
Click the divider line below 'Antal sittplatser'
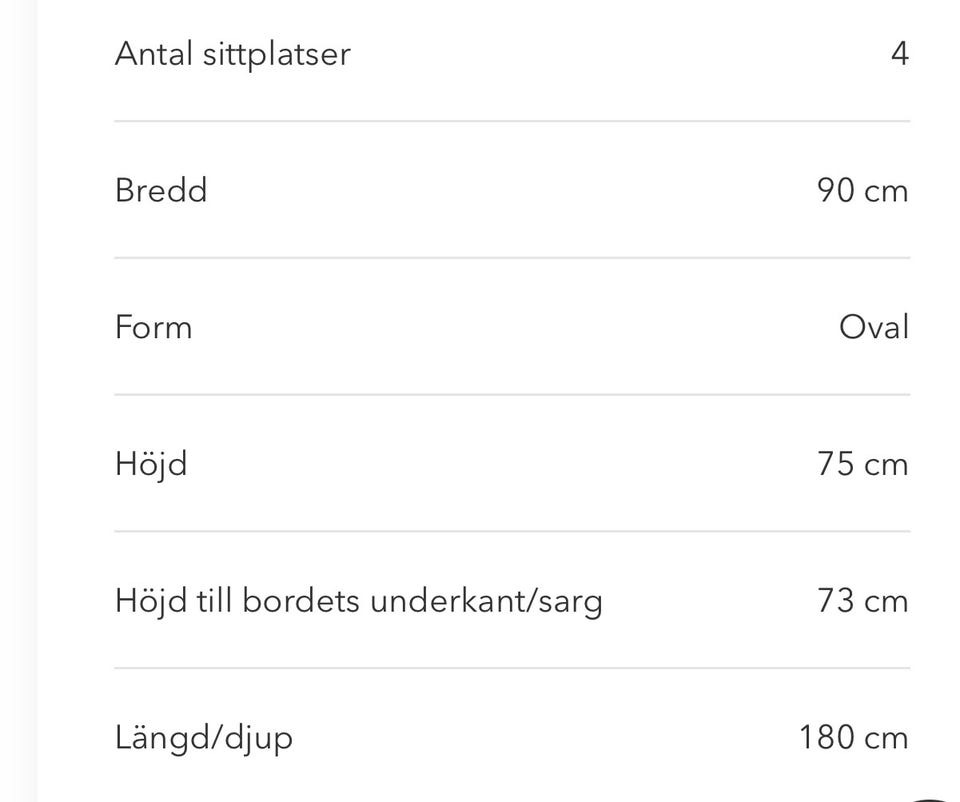512,121
